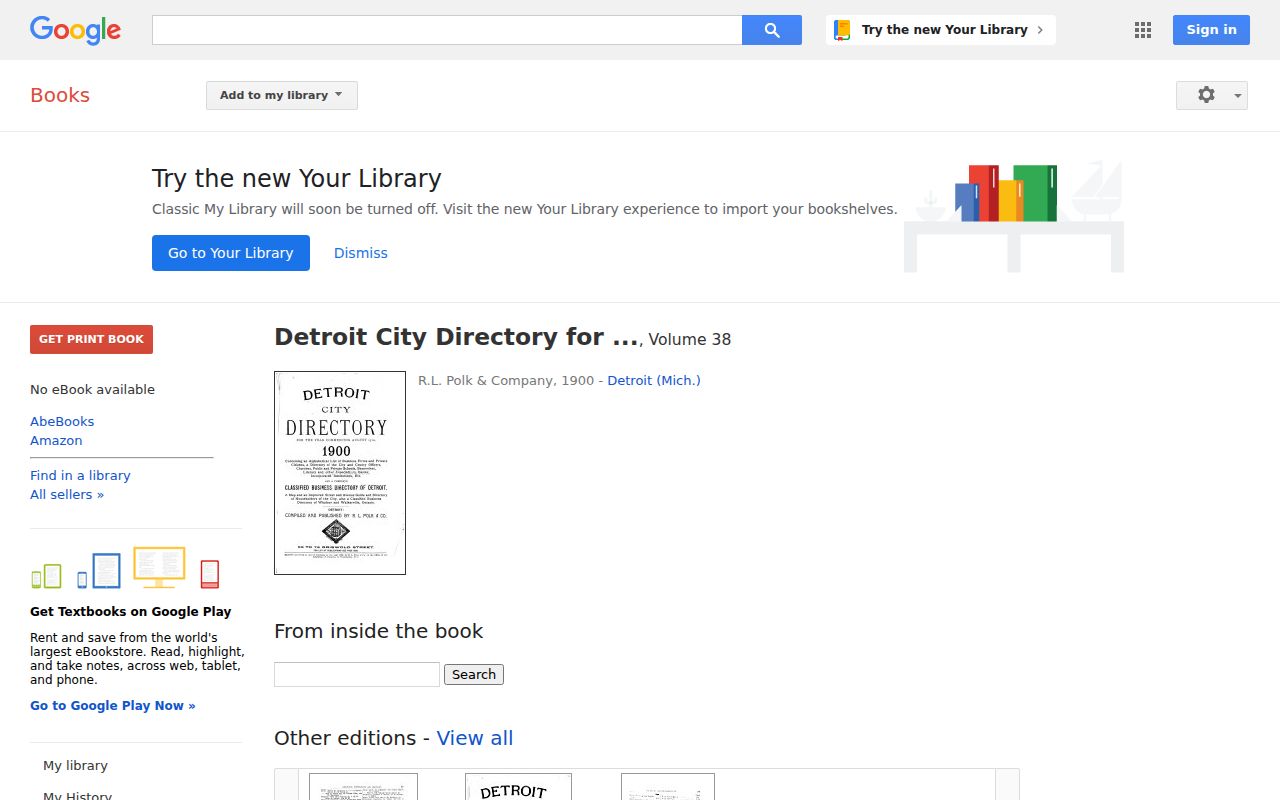Click the Detroit (Mich.) subject link
The width and height of the screenshot is (1280, 800).
point(654,381)
